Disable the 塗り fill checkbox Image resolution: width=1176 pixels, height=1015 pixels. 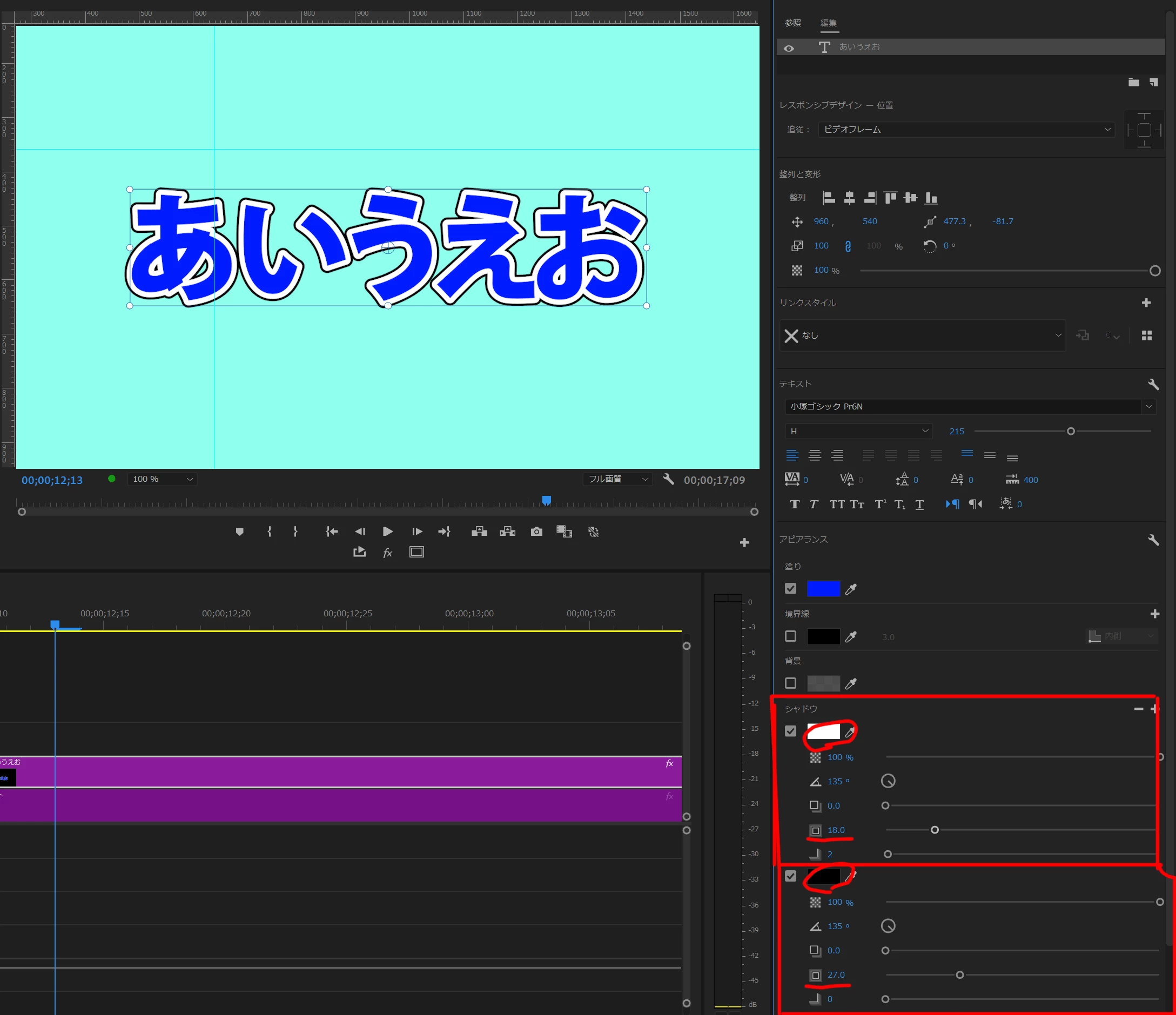click(x=790, y=589)
